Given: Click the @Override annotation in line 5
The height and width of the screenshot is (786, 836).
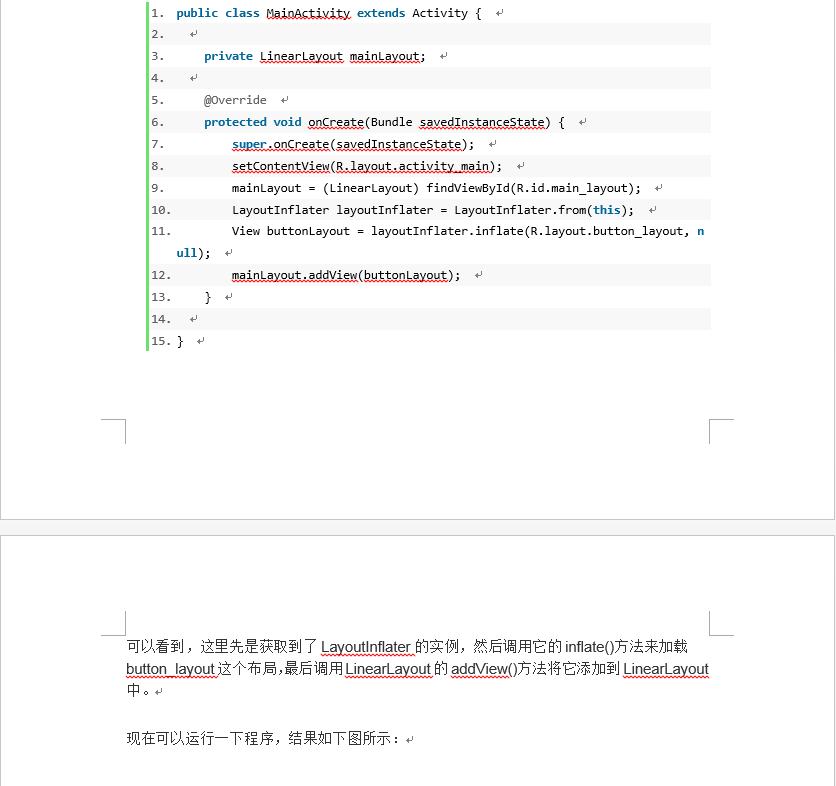Looking at the screenshot, I should point(235,100).
